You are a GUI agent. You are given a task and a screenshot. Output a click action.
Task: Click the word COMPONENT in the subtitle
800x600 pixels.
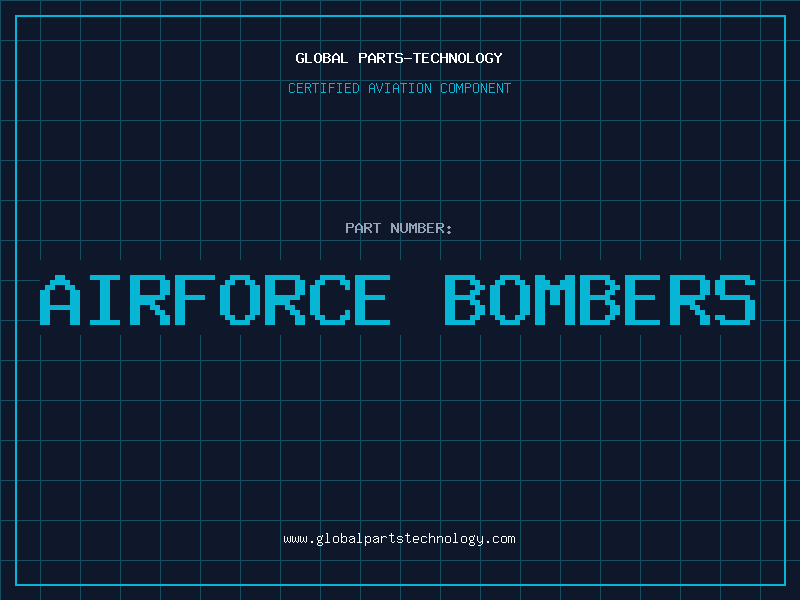click(475, 88)
